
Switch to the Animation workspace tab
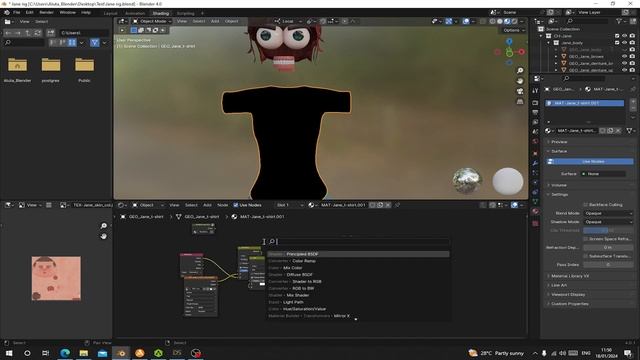click(x=135, y=13)
